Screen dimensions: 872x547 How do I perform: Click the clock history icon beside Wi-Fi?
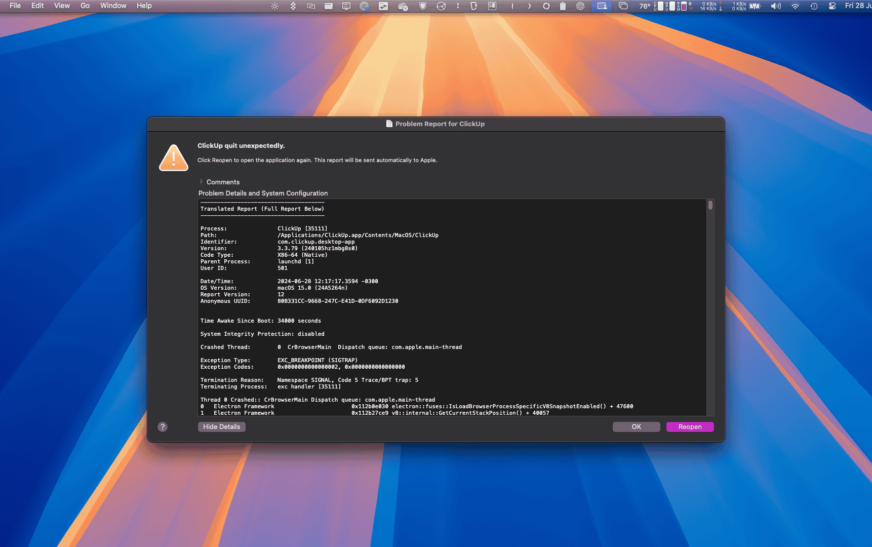tap(814, 6)
